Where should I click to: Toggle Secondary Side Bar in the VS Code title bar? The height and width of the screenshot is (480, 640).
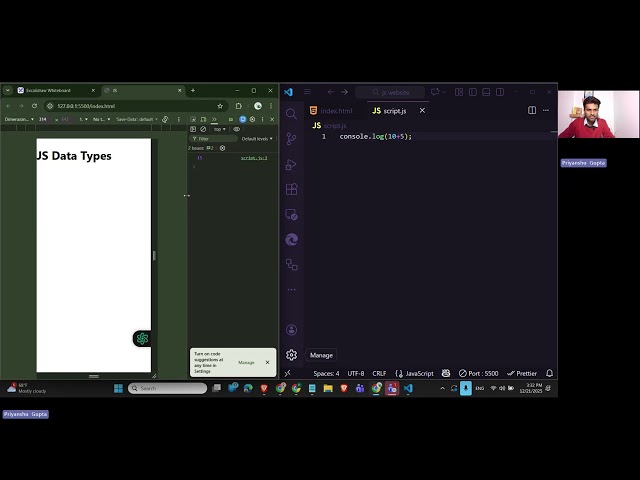point(500,92)
